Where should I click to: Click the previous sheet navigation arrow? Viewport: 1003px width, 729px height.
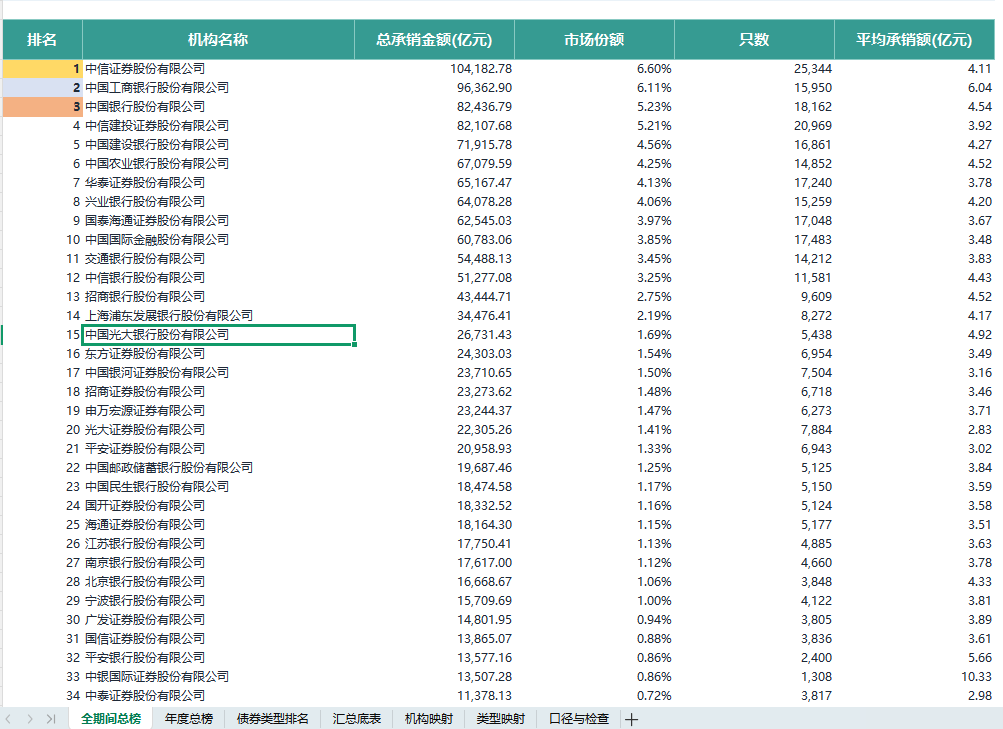pos(9,719)
